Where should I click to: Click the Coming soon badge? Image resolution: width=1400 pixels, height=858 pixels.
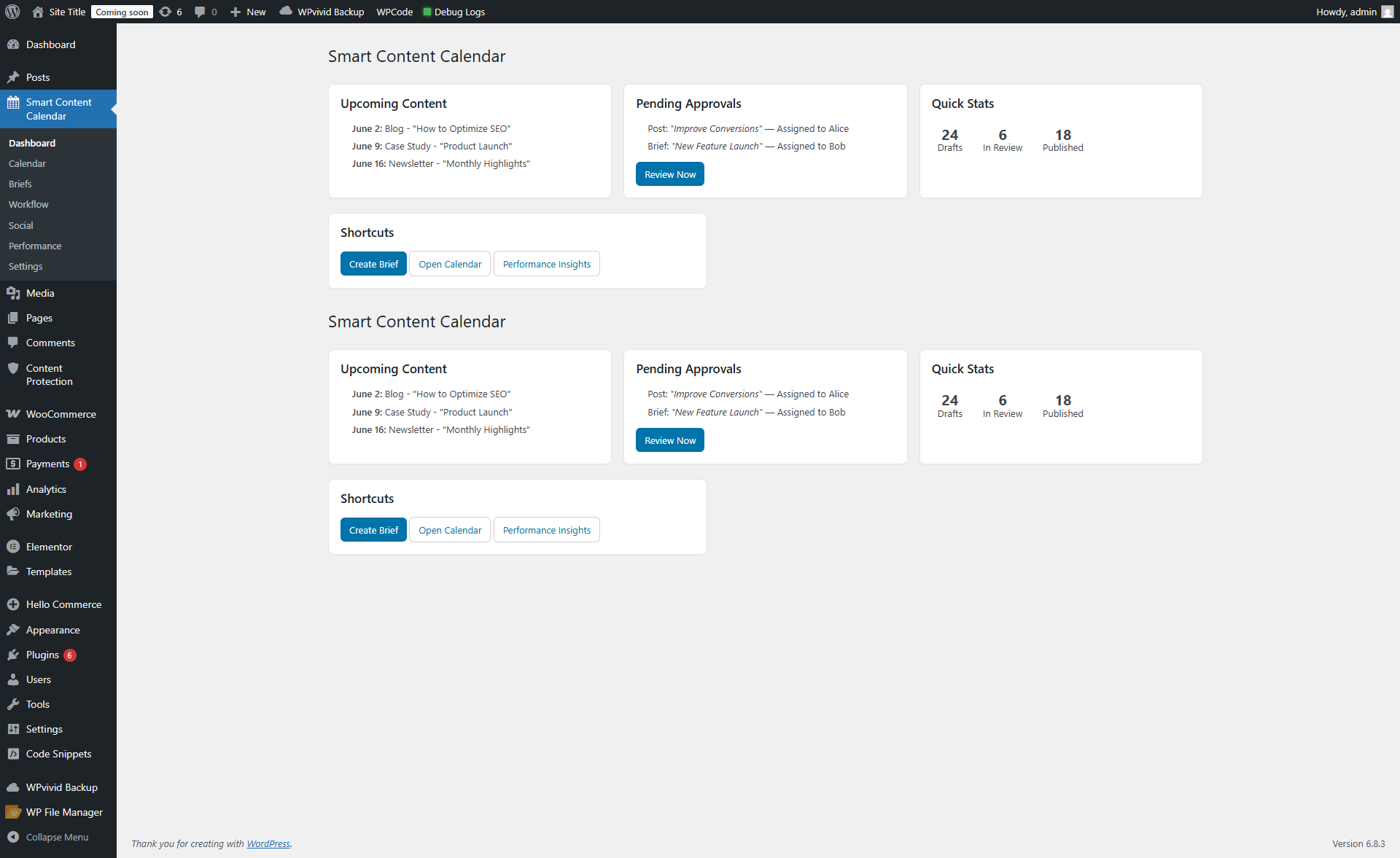pos(122,12)
